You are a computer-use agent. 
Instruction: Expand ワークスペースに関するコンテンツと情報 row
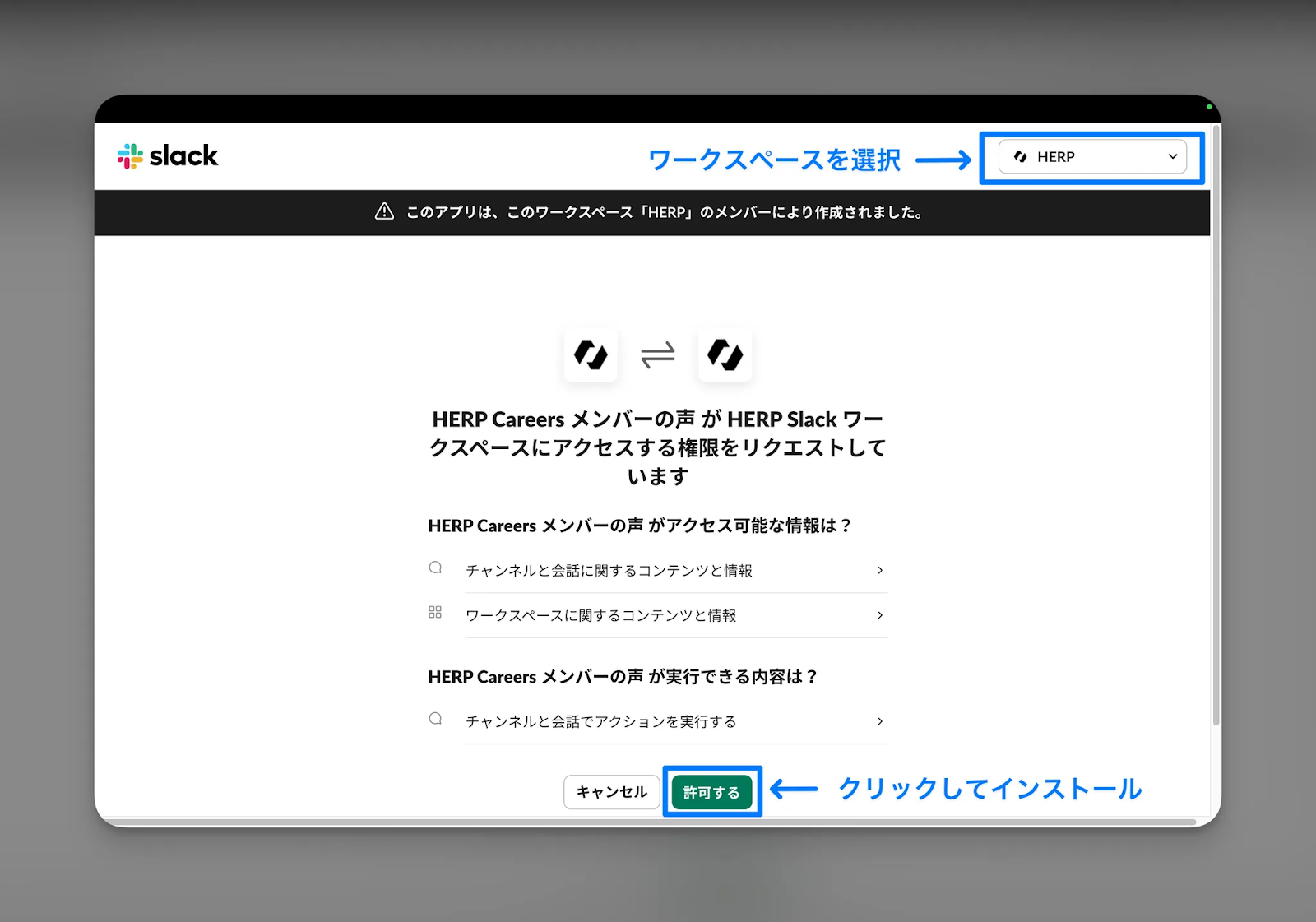(x=676, y=616)
